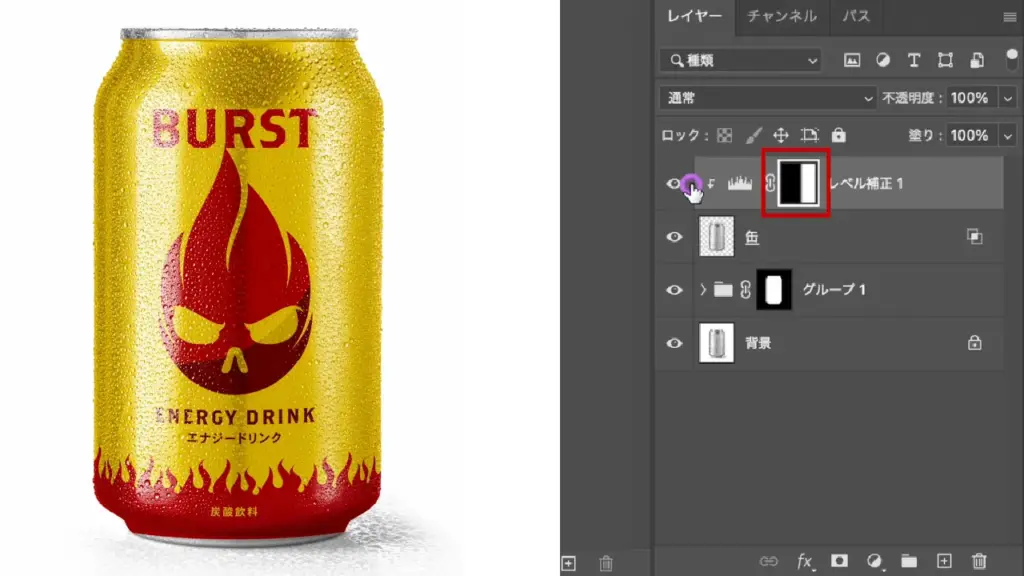Screen dimensions: 1024x576
Task: Click the create new group folder icon
Action: click(x=908, y=562)
